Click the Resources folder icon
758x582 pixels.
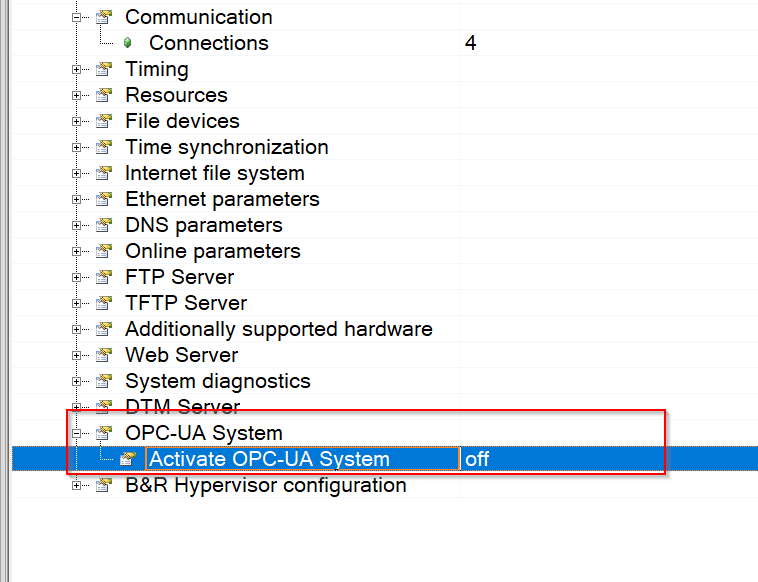(104, 95)
